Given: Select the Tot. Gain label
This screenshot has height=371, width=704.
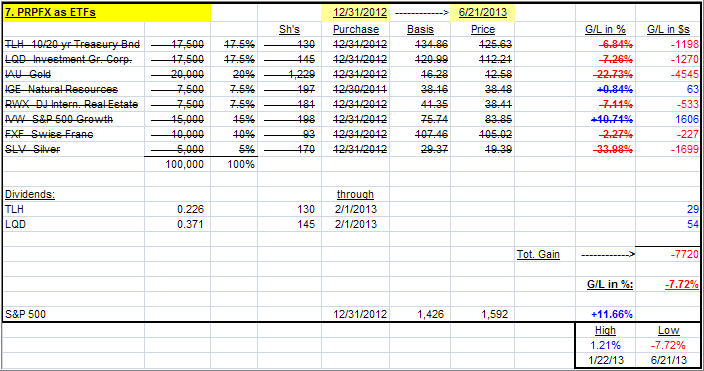Looking at the screenshot, I should click(x=538, y=254).
